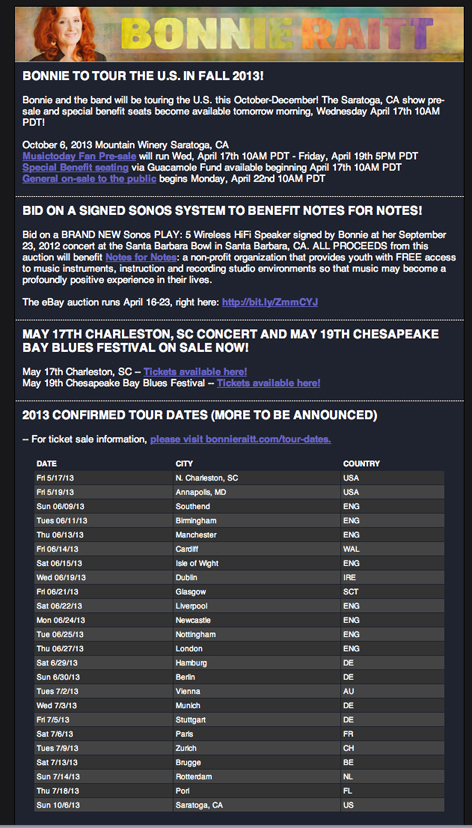
Task: Click Chesapeake Bay Blues Festival tickets link
Action: (268, 383)
